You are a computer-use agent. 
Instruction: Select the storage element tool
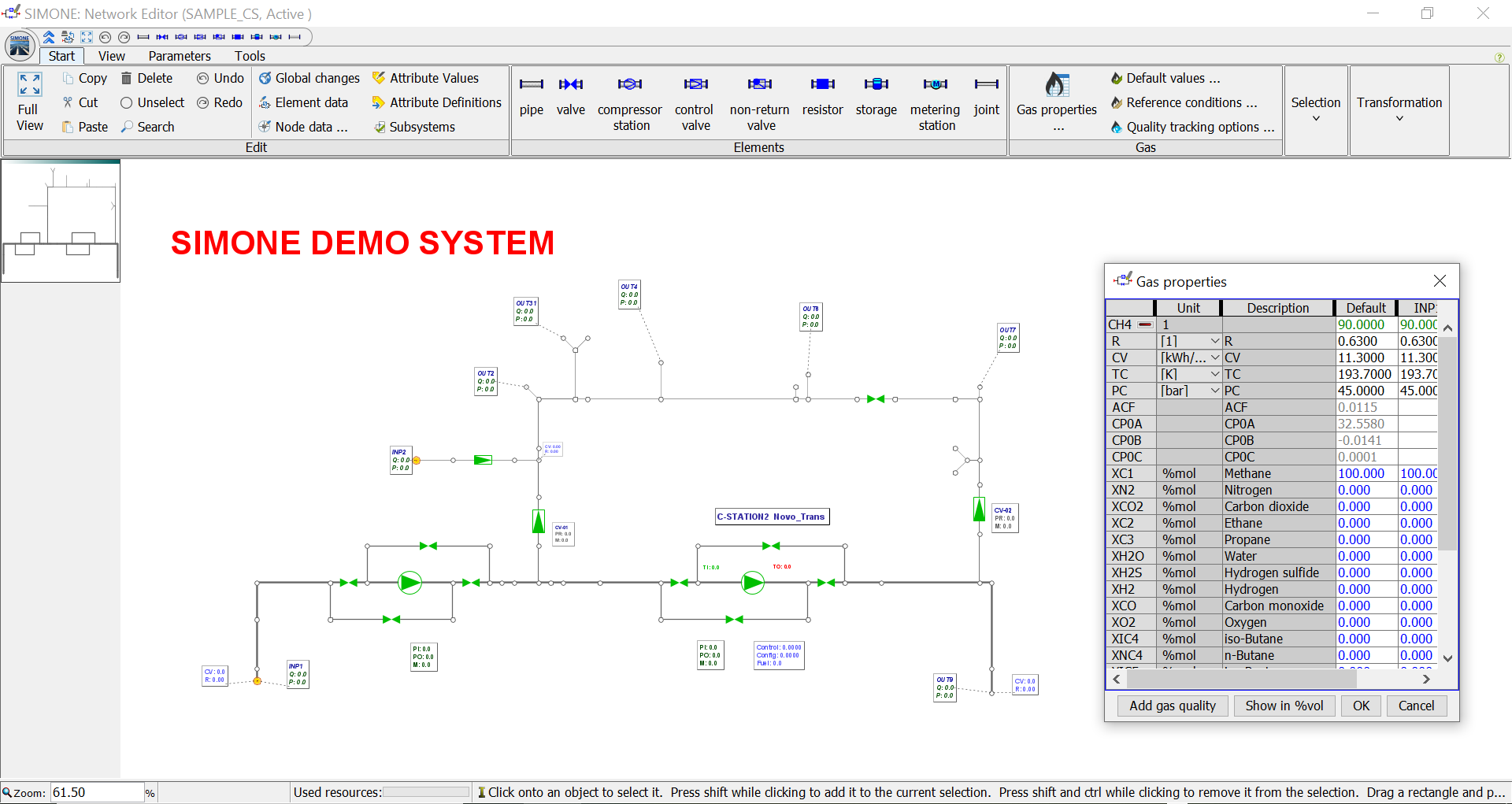point(876,98)
